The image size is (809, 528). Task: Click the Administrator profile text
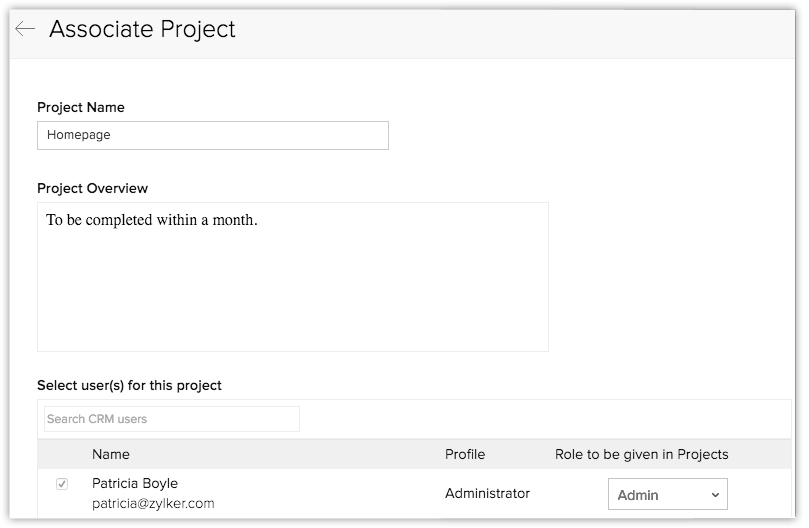tap(487, 493)
